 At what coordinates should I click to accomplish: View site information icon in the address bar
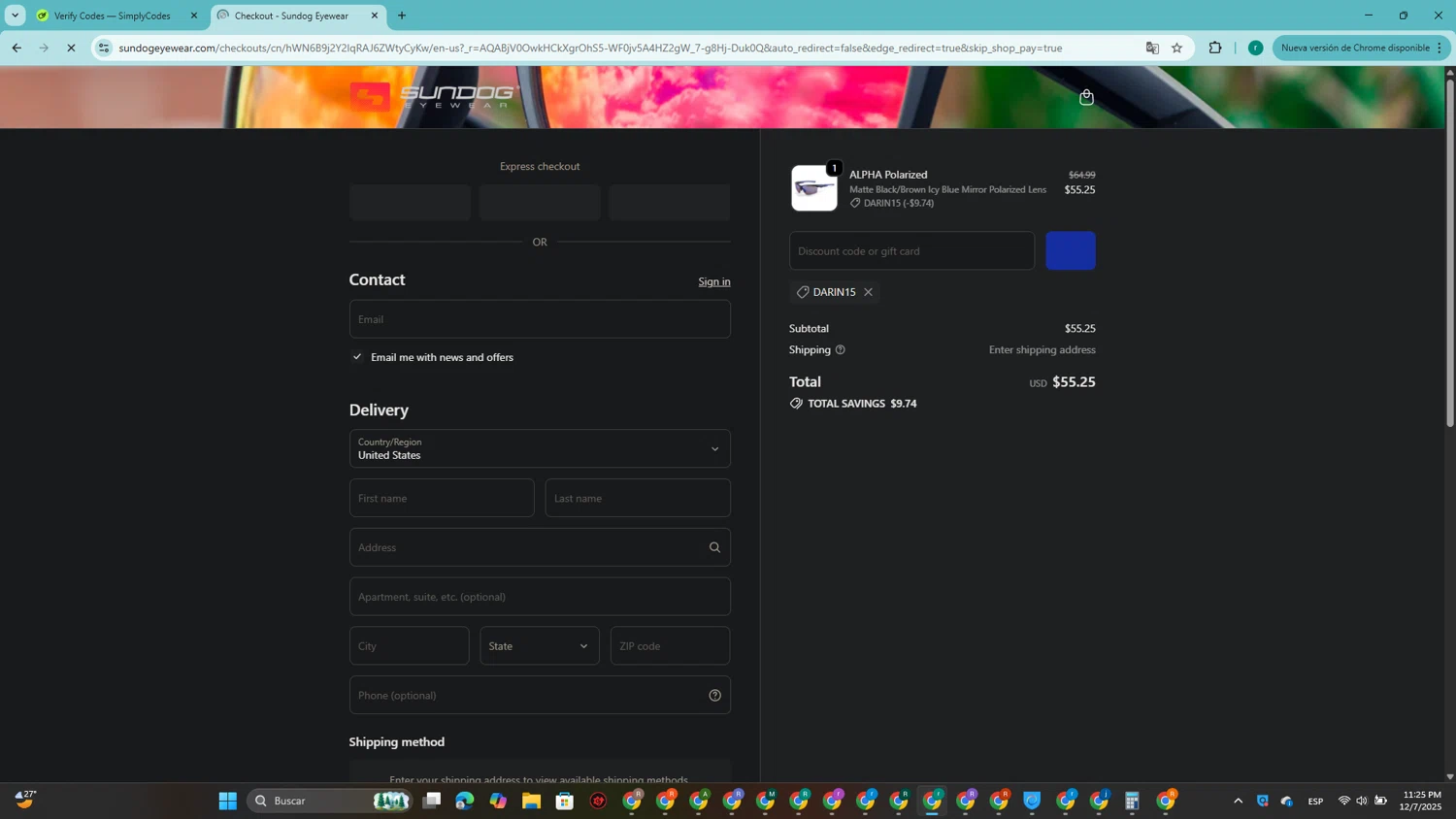[x=104, y=48]
